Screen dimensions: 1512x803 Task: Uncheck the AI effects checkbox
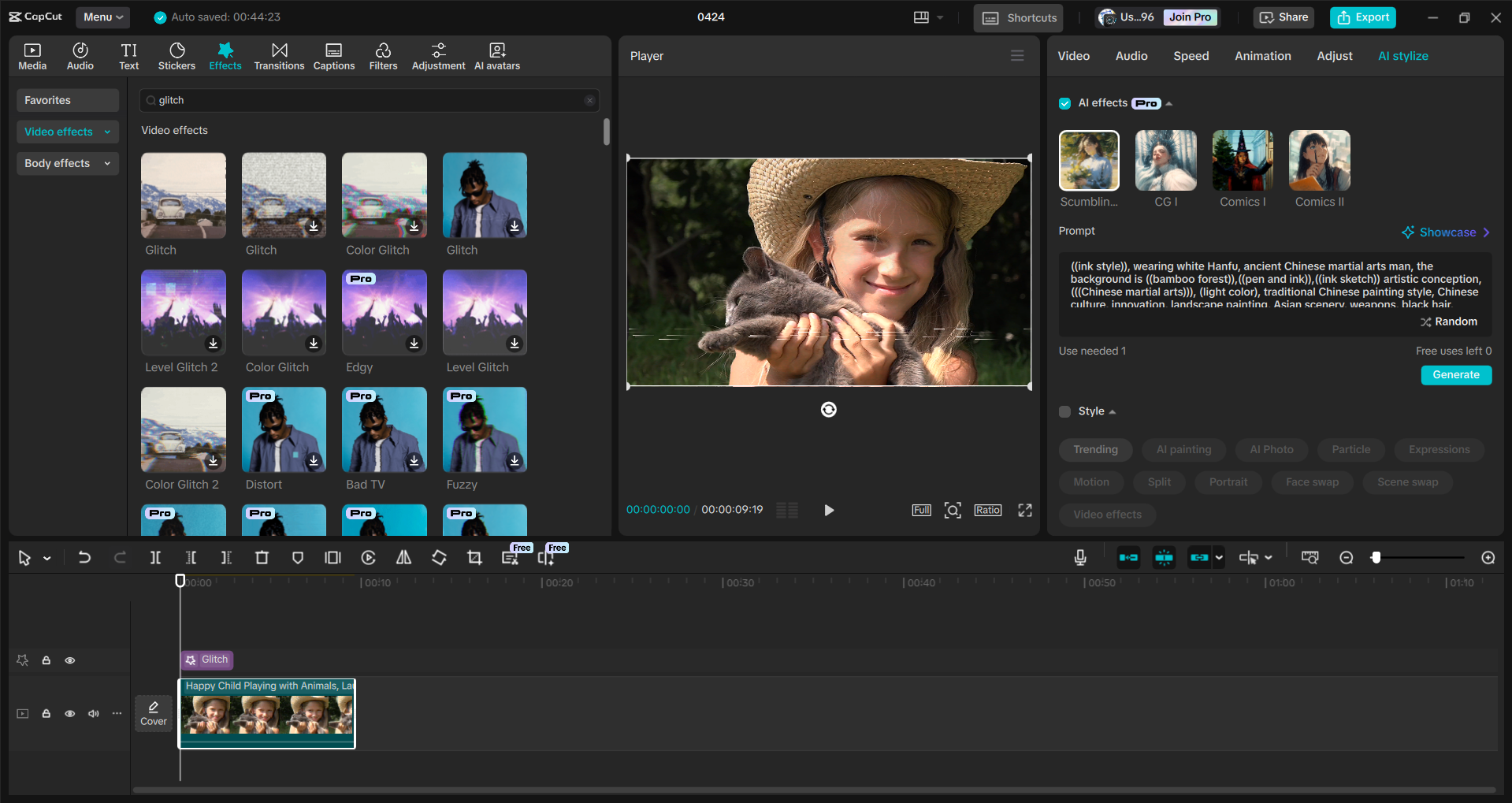1064,103
